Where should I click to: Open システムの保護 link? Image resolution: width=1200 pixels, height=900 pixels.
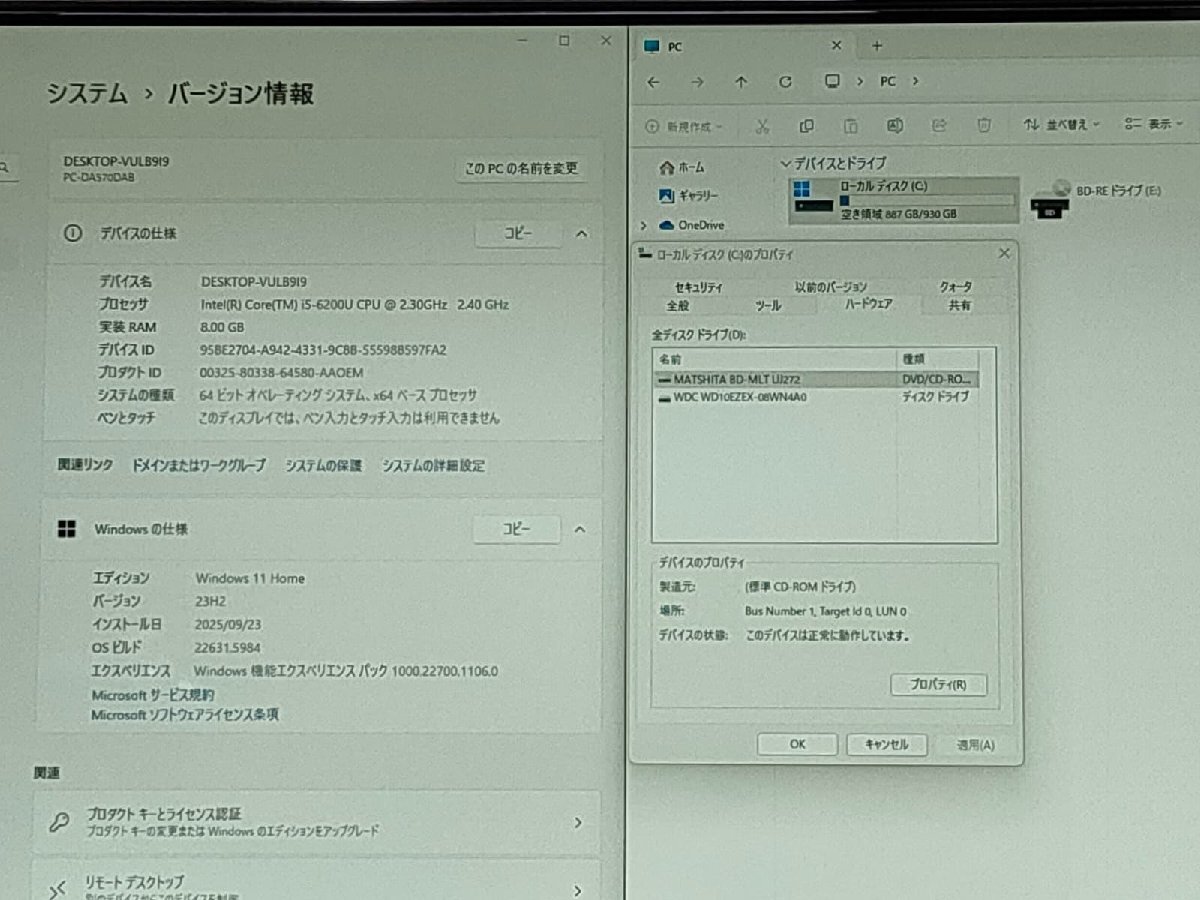(x=323, y=466)
